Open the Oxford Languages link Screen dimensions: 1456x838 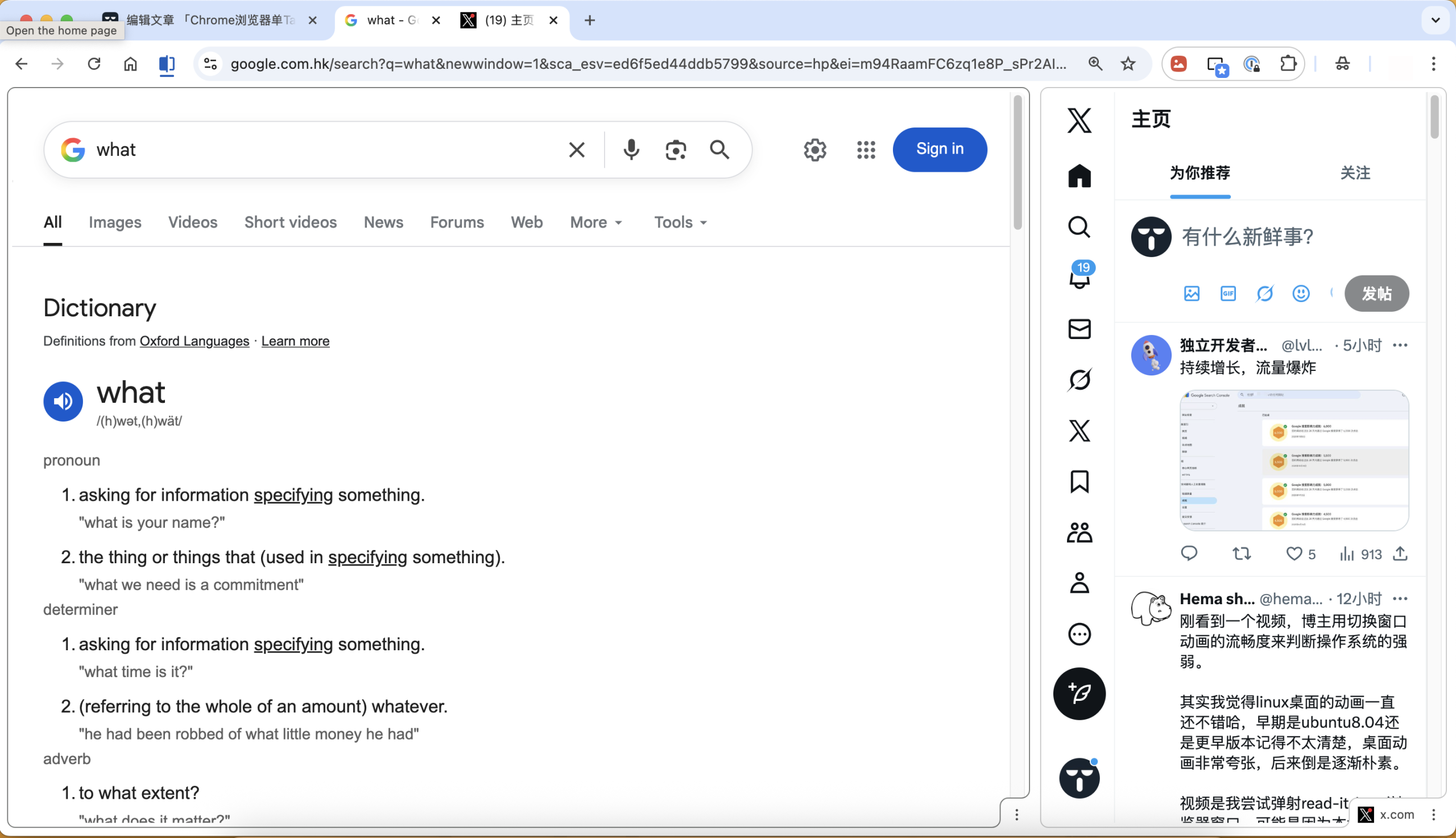195,341
